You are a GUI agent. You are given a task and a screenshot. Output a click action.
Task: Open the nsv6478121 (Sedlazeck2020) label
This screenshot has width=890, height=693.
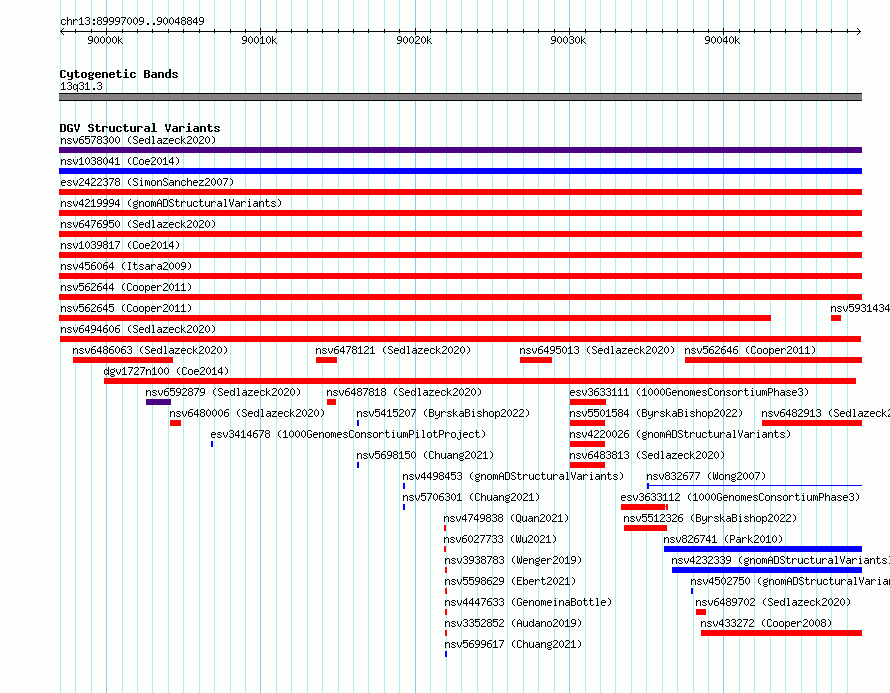coord(393,350)
